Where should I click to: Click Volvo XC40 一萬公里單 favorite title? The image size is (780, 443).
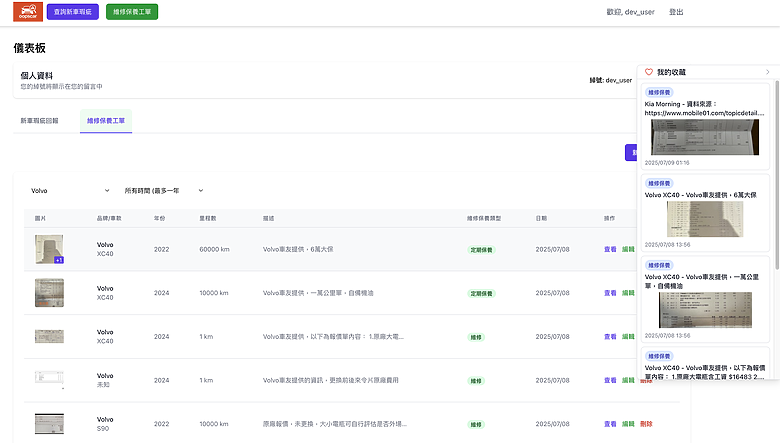(x=701, y=281)
